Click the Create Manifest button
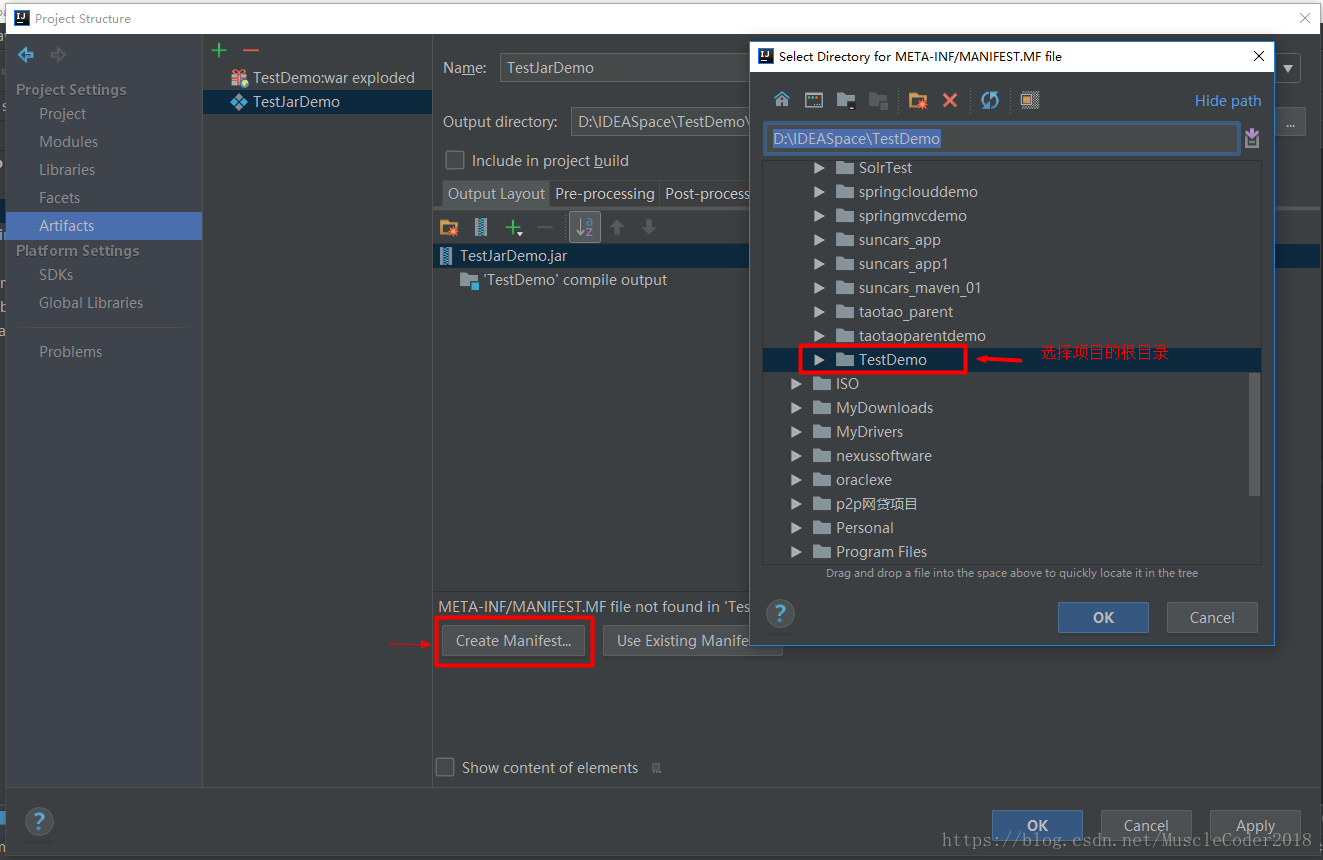This screenshot has width=1323, height=860. pos(513,641)
